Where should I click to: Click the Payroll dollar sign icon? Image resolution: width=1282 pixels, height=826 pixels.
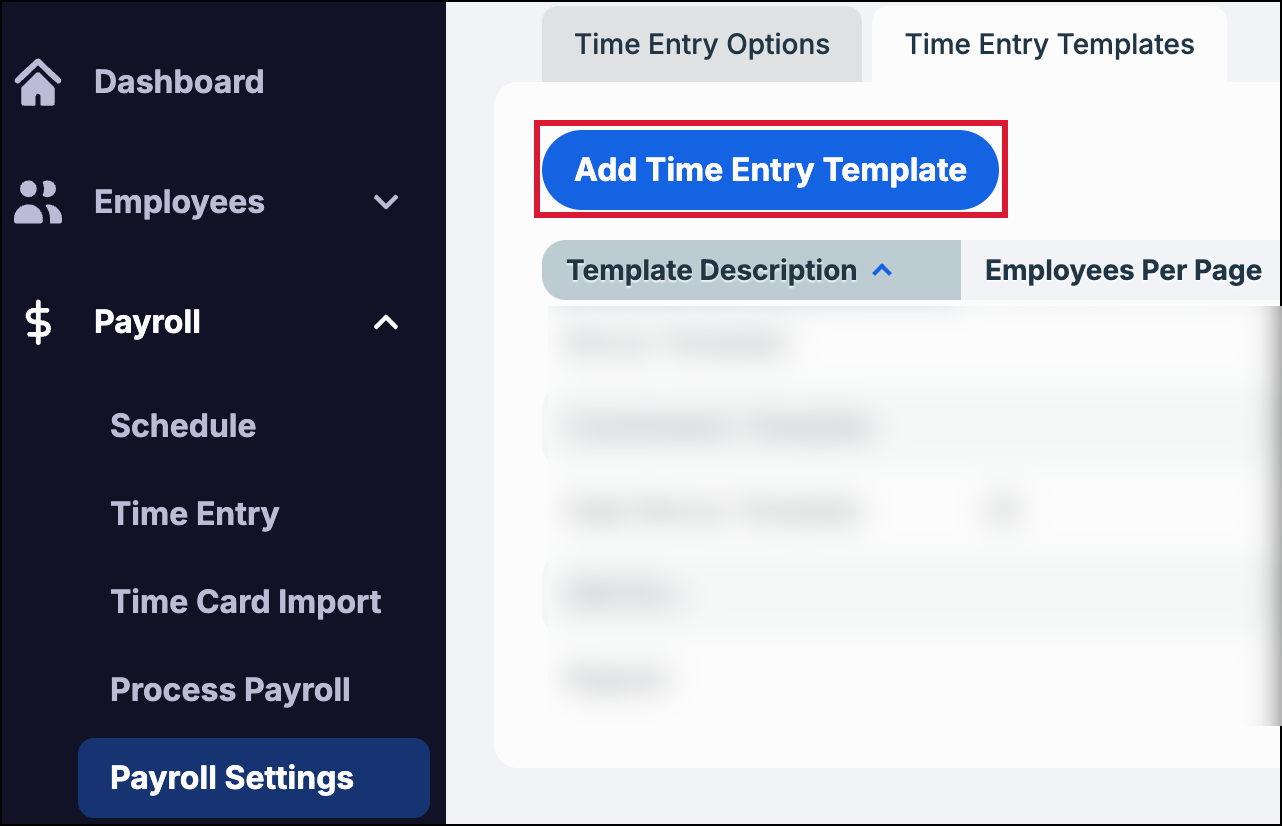click(x=39, y=322)
